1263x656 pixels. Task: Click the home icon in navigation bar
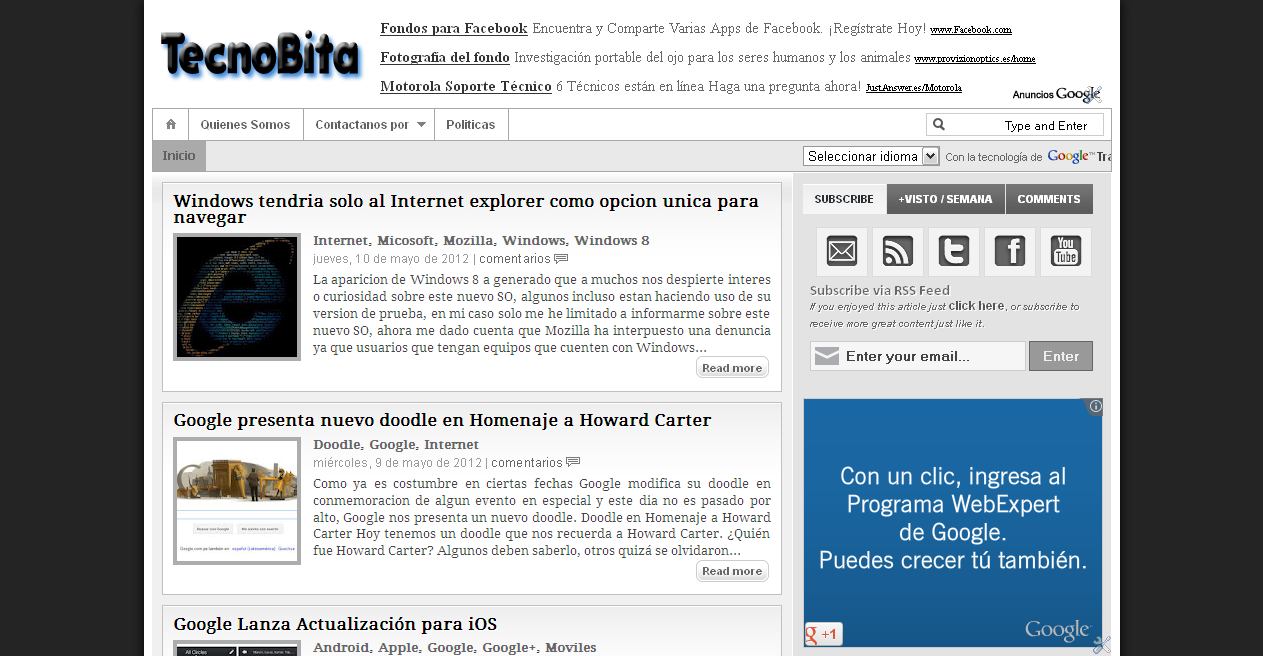pyautogui.click(x=171, y=124)
